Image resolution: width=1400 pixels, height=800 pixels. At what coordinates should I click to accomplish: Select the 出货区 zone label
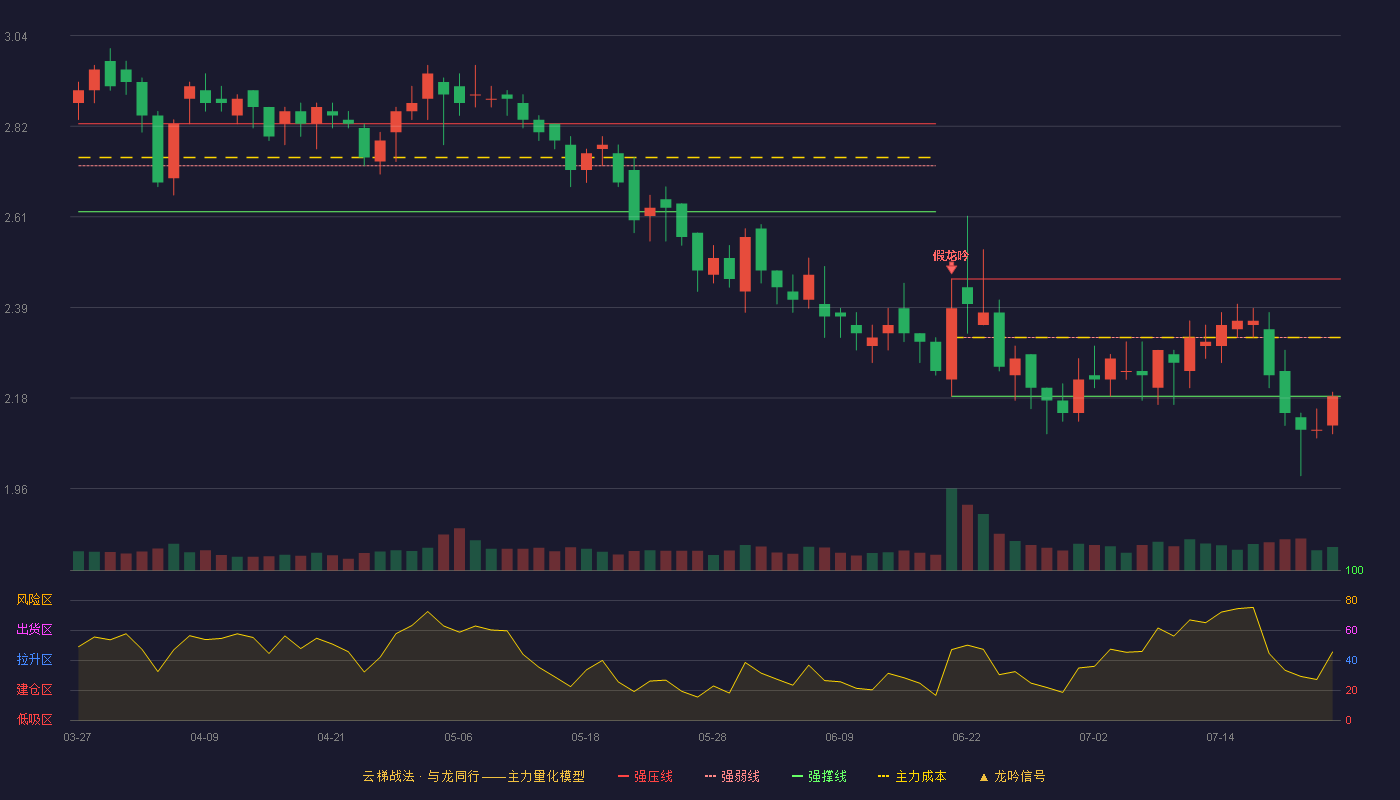click(x=34, y=630)
